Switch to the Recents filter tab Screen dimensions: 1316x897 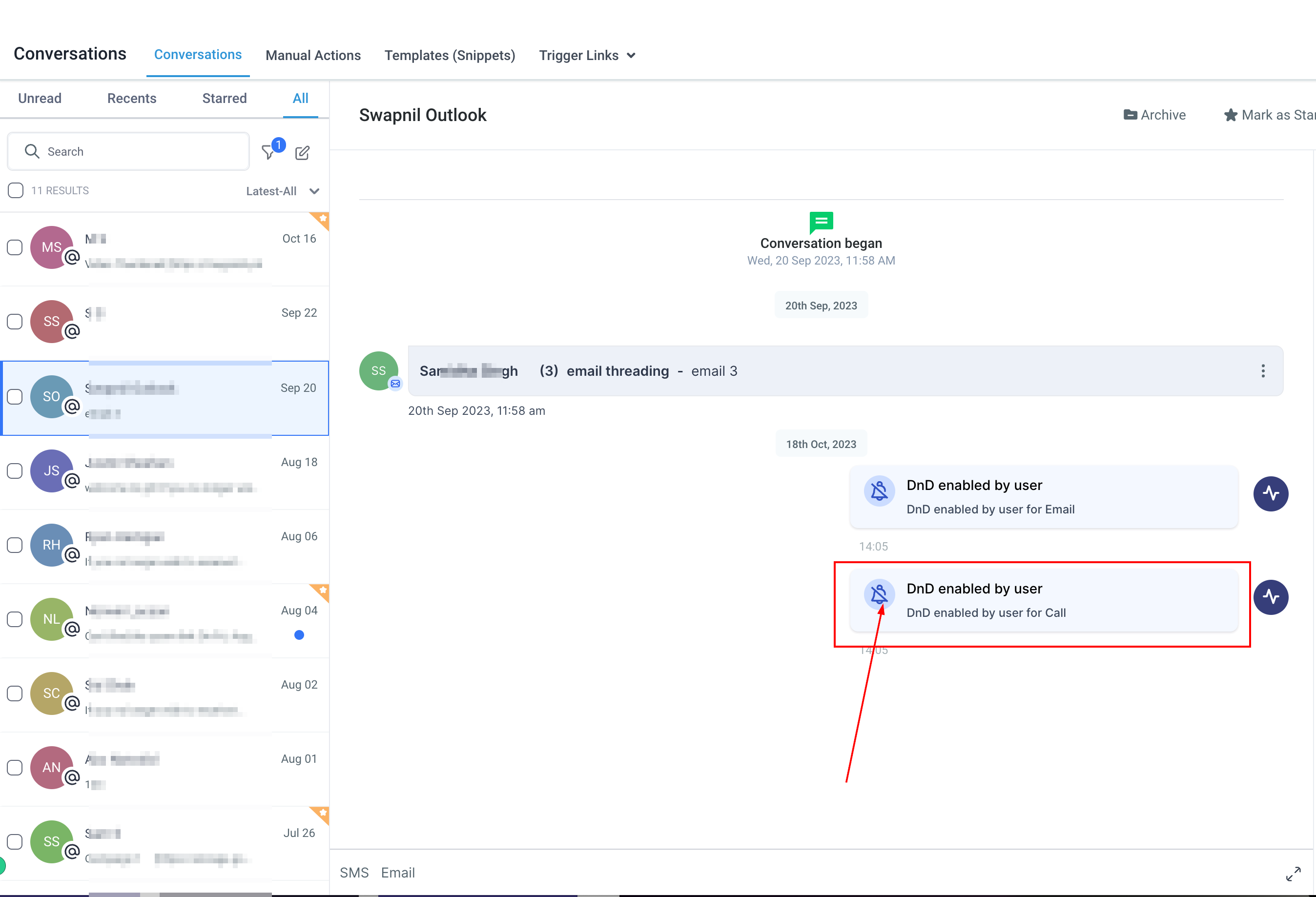coord(132,99)
